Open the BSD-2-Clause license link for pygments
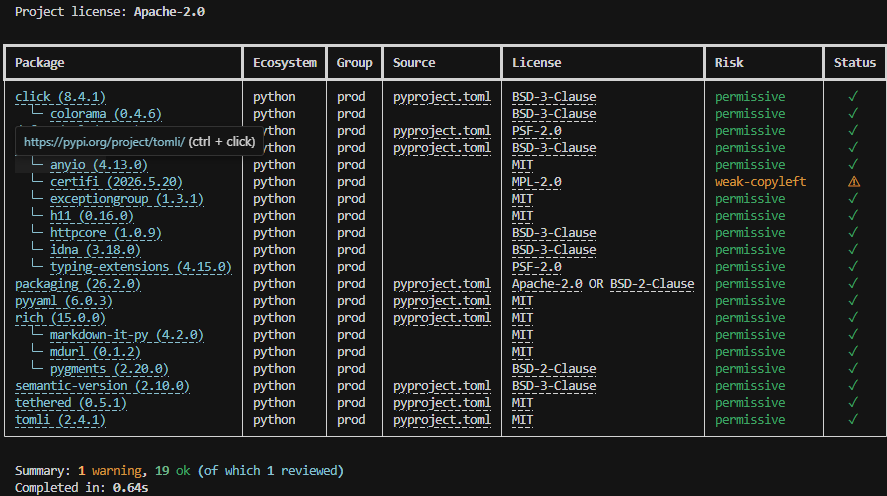 (x=554, y=369)
